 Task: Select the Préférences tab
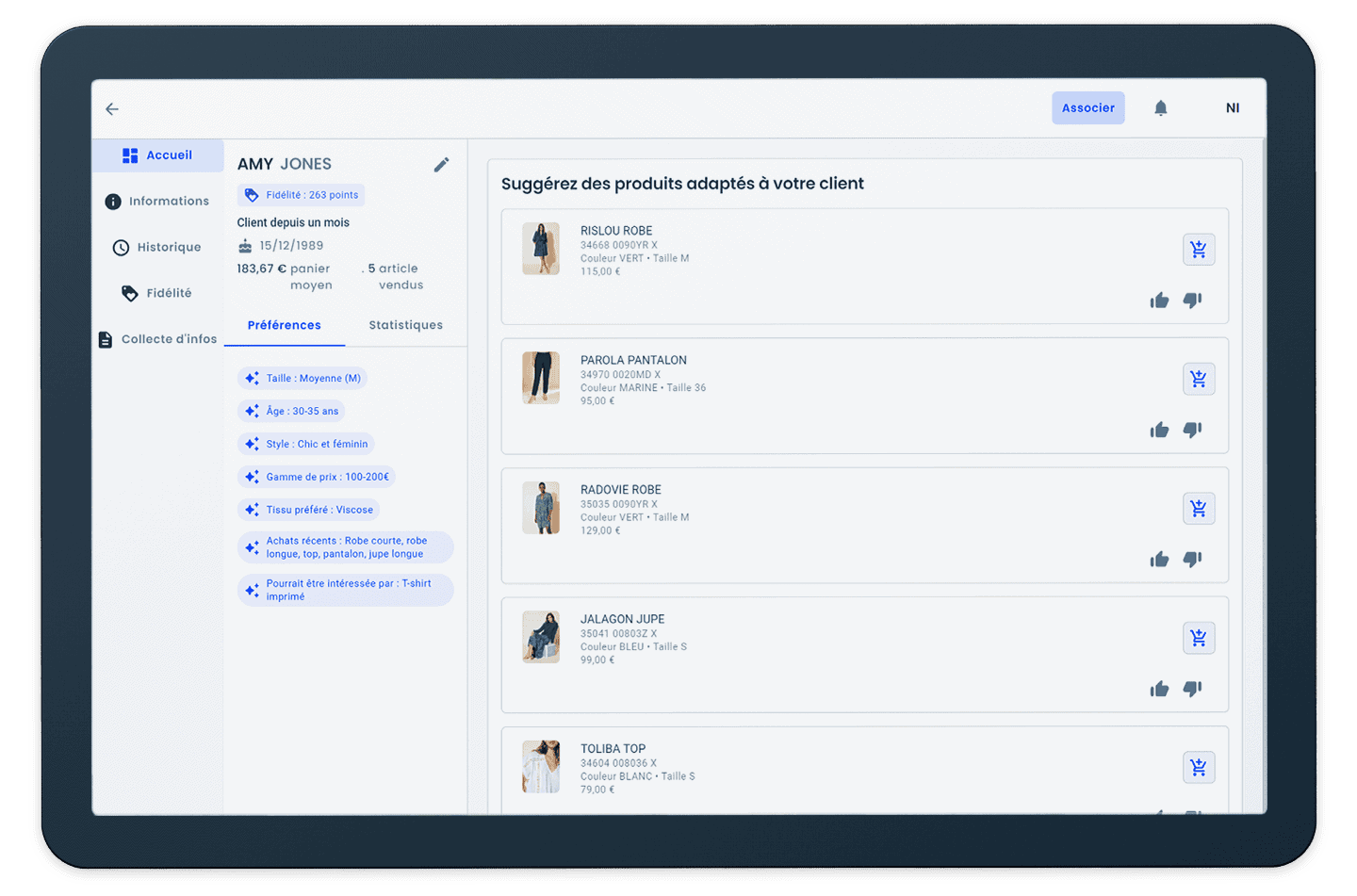[x=284, y=325]
